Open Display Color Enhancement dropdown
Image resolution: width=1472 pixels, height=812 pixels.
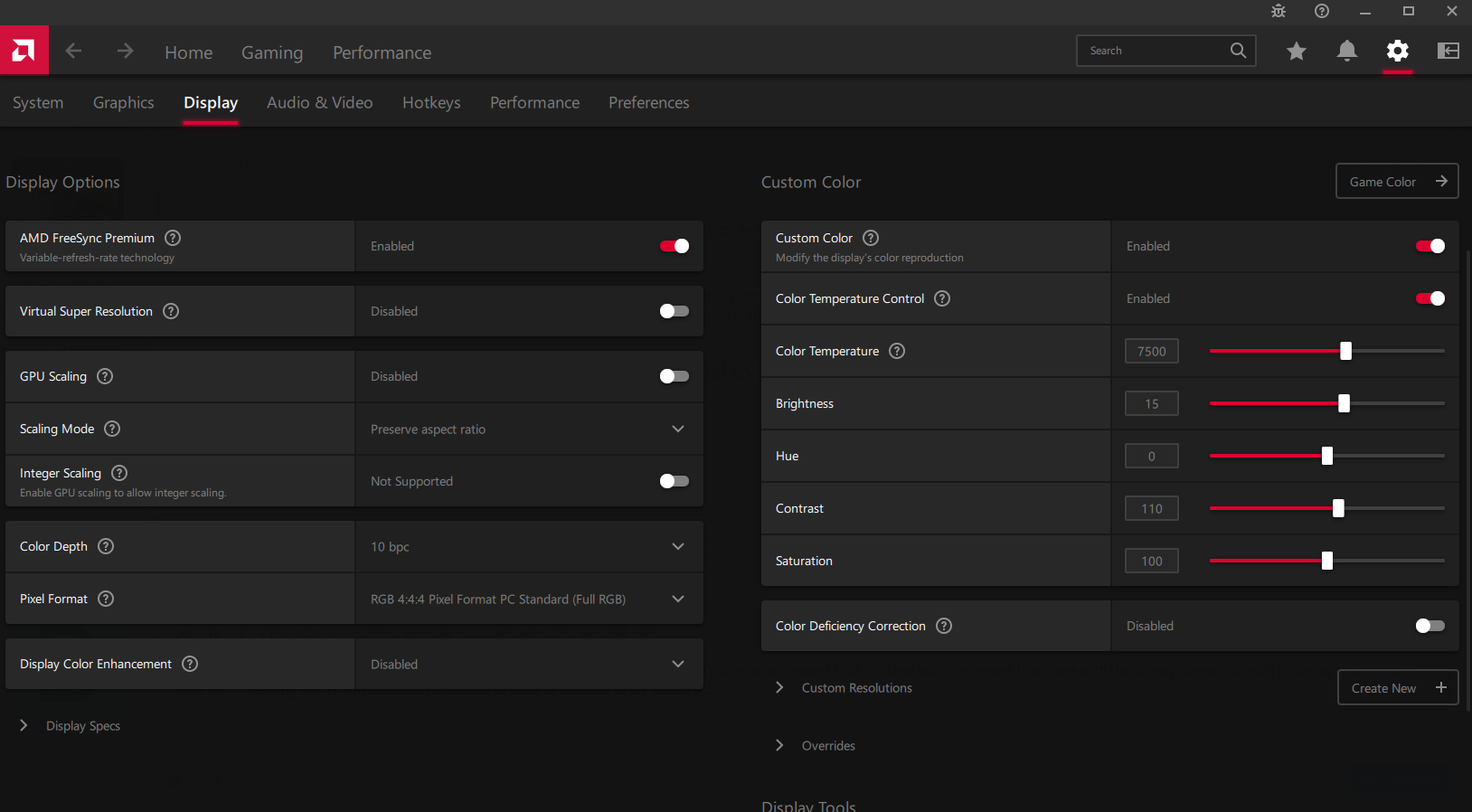point(529,664)
